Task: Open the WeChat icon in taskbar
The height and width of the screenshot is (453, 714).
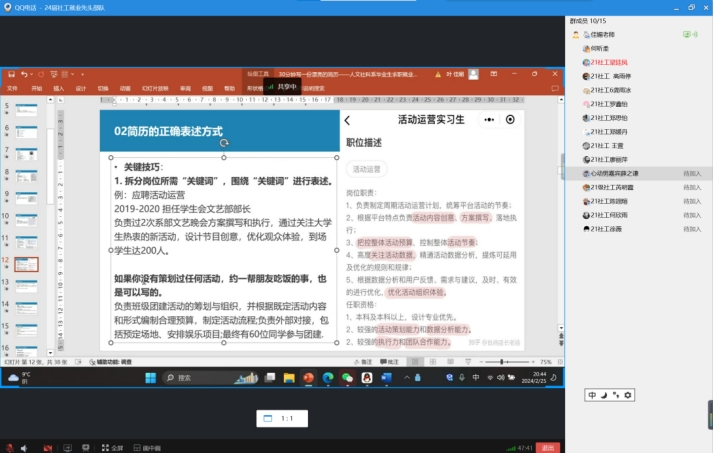Action: click(347, 378)
